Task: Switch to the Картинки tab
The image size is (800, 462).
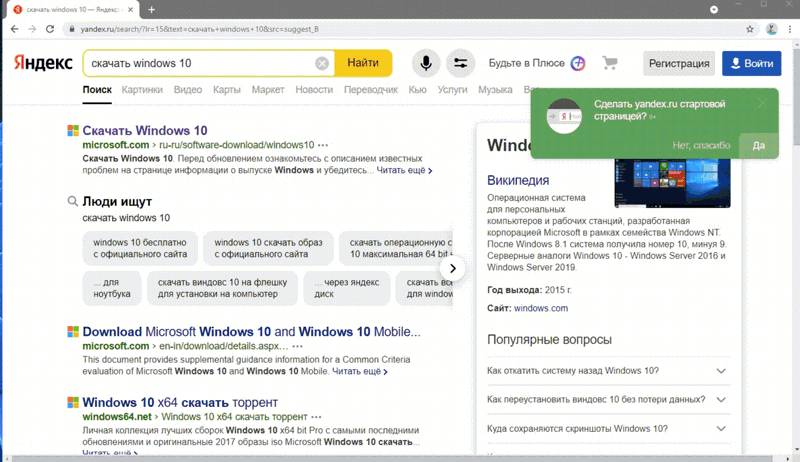Action: [142, 90]
